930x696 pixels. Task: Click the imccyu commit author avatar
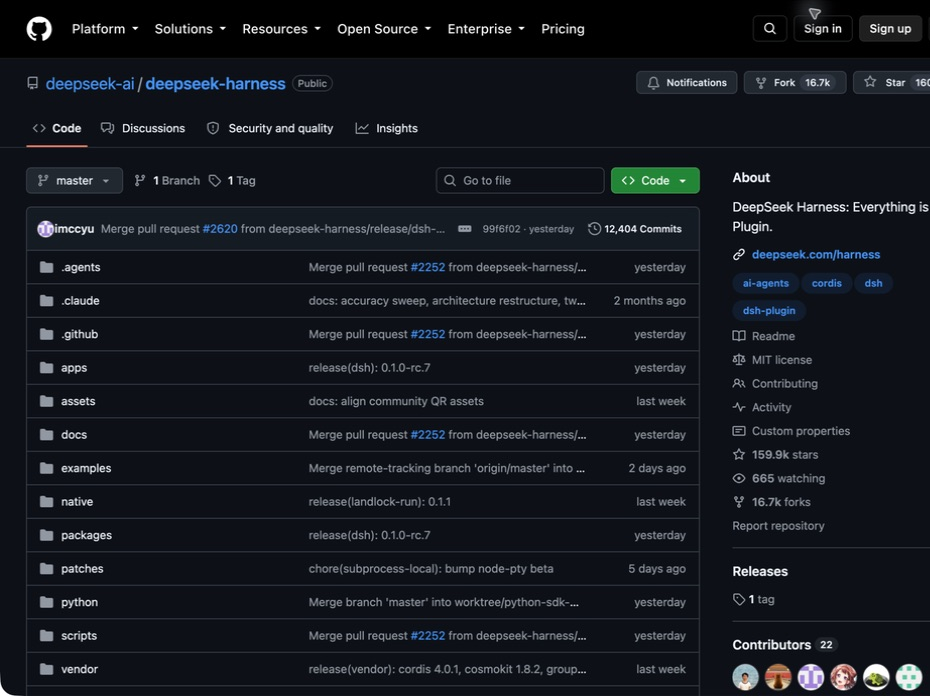(x=45, y=229)
